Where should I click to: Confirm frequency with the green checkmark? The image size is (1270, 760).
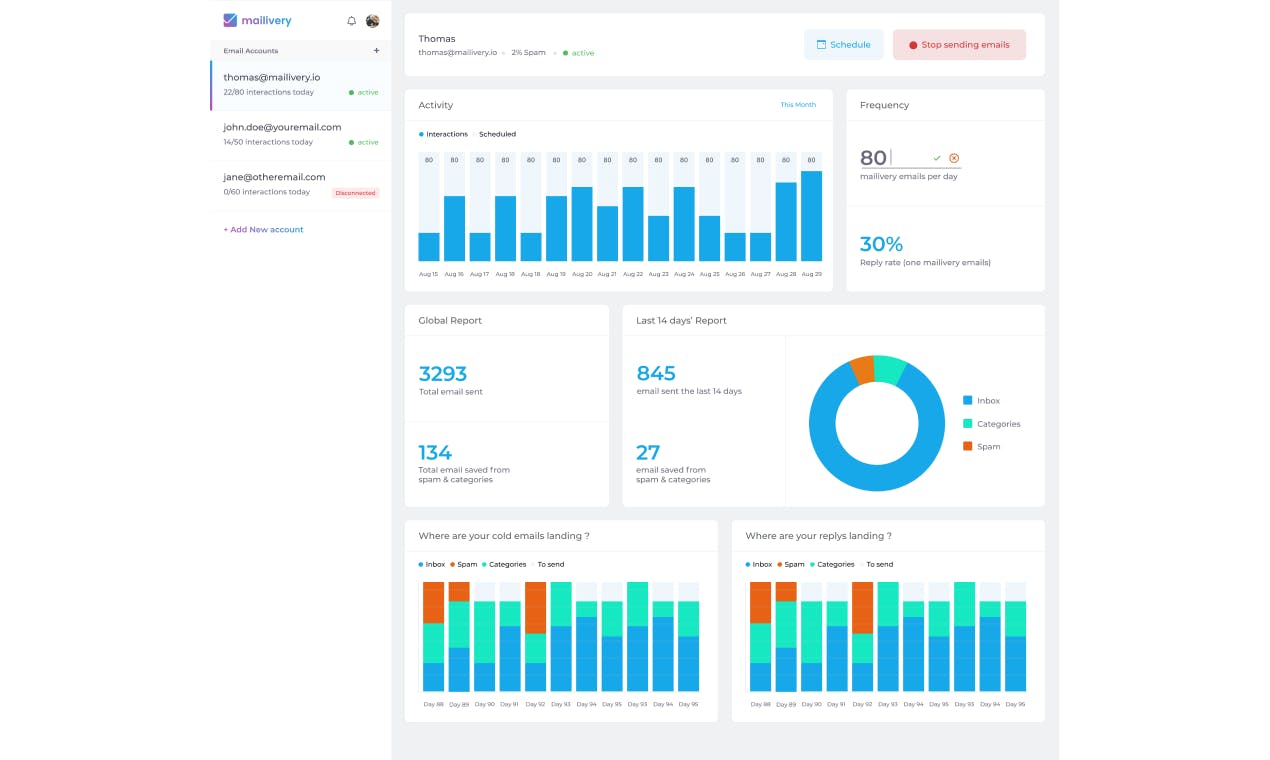[x=937, y=158]
